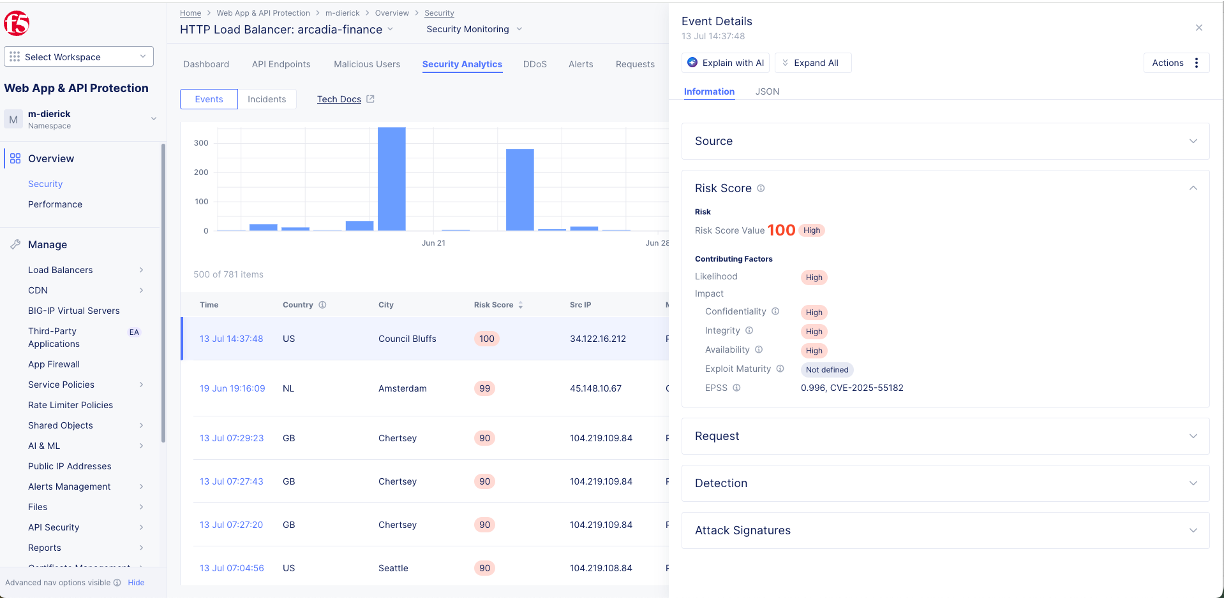
Task: Click the Risk Score info icon in panel
Action: tap(761, 188)
